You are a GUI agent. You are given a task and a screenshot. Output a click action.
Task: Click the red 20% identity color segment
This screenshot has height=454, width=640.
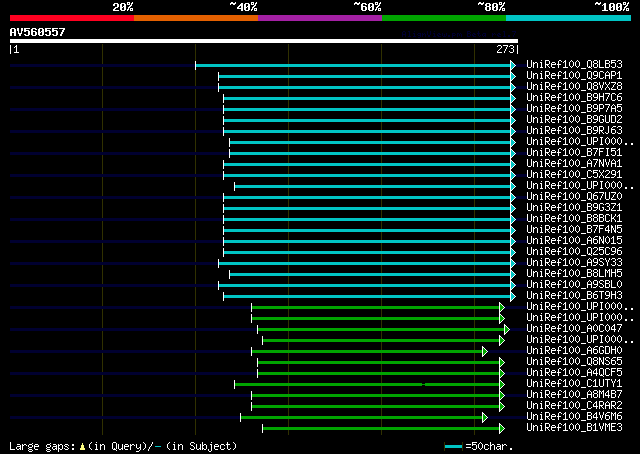(x=72, y=18)
